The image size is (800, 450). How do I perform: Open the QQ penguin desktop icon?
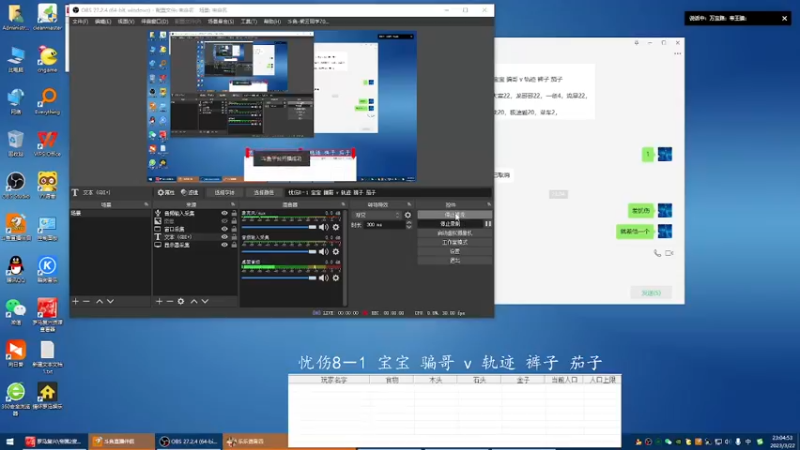coord(16,269)
